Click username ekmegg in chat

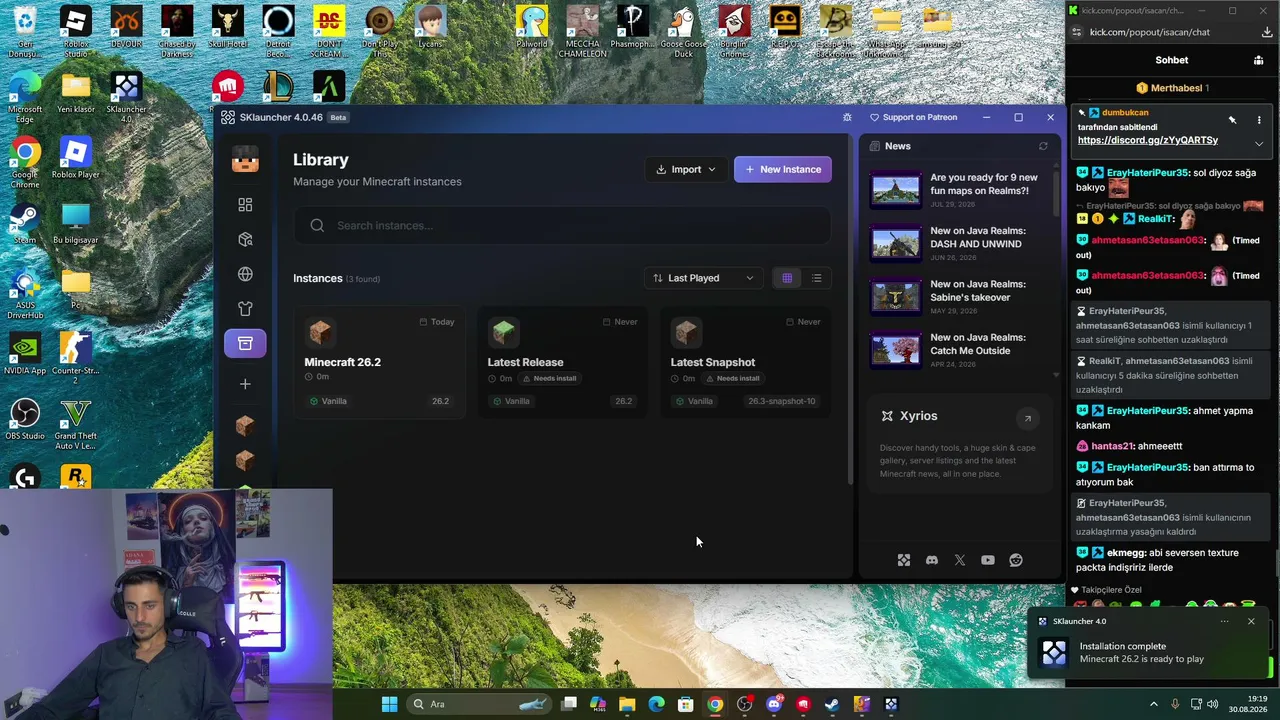(x=1126, y=553)
